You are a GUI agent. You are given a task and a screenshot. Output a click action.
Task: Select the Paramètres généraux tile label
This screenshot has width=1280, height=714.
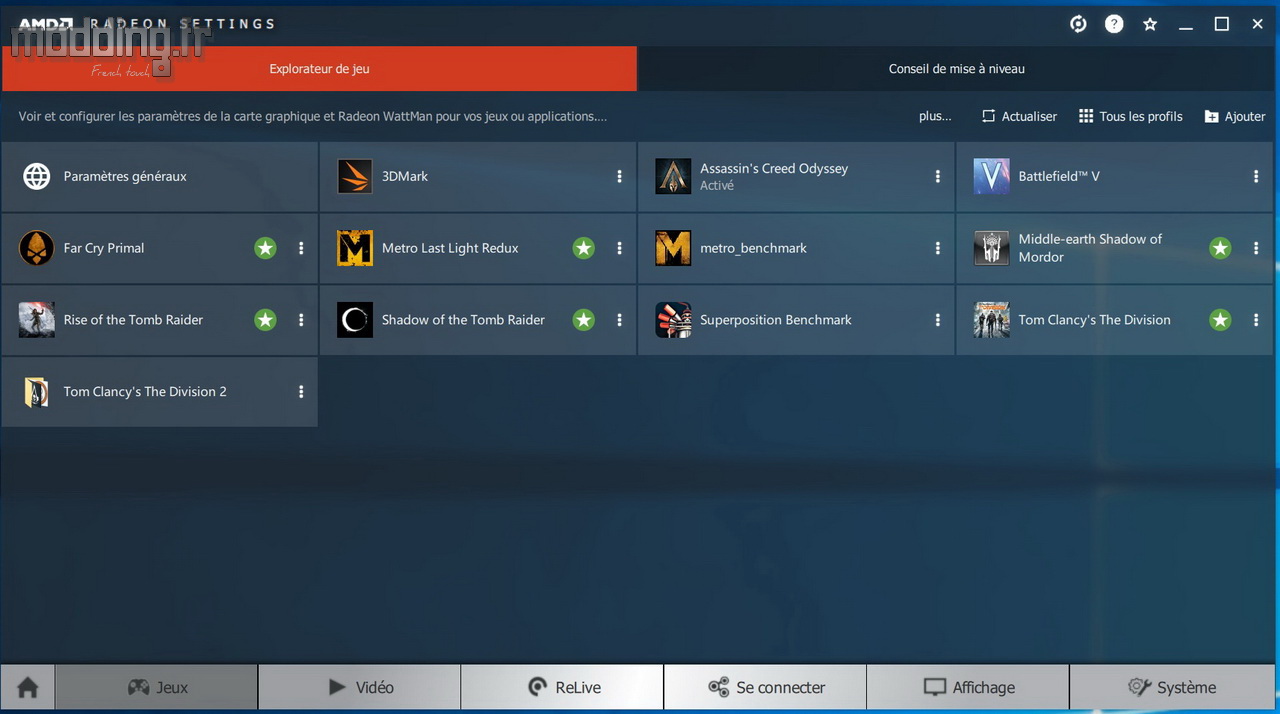(125, 176)
